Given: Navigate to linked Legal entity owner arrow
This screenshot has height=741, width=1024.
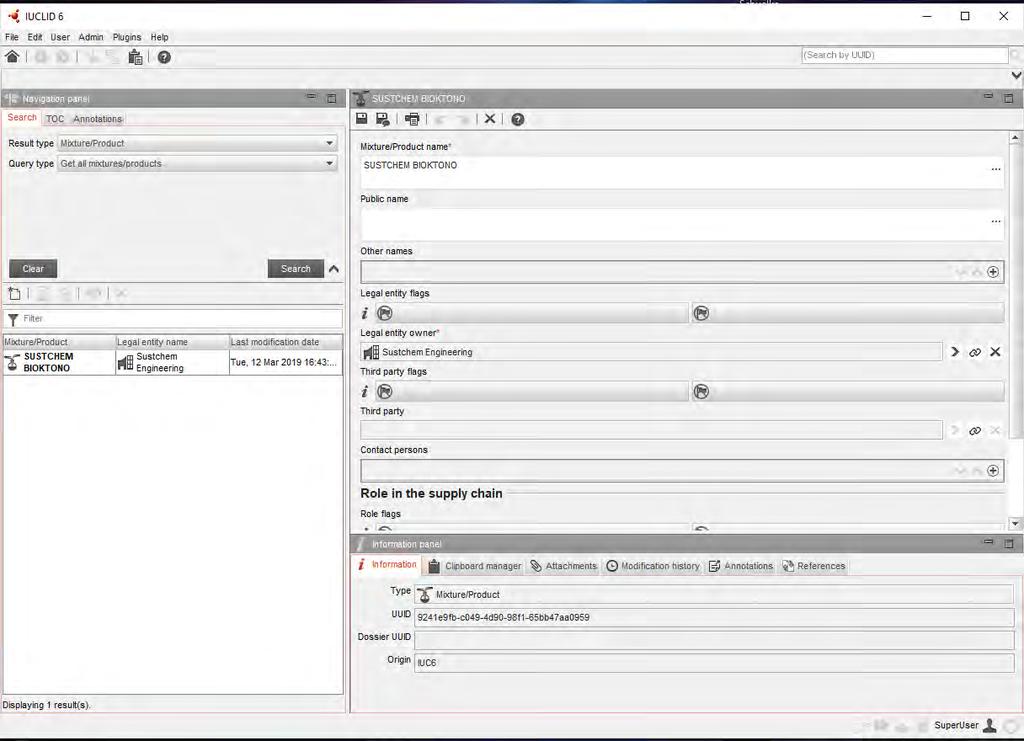Looking at the screenshot, I should (x=955, y=352).
